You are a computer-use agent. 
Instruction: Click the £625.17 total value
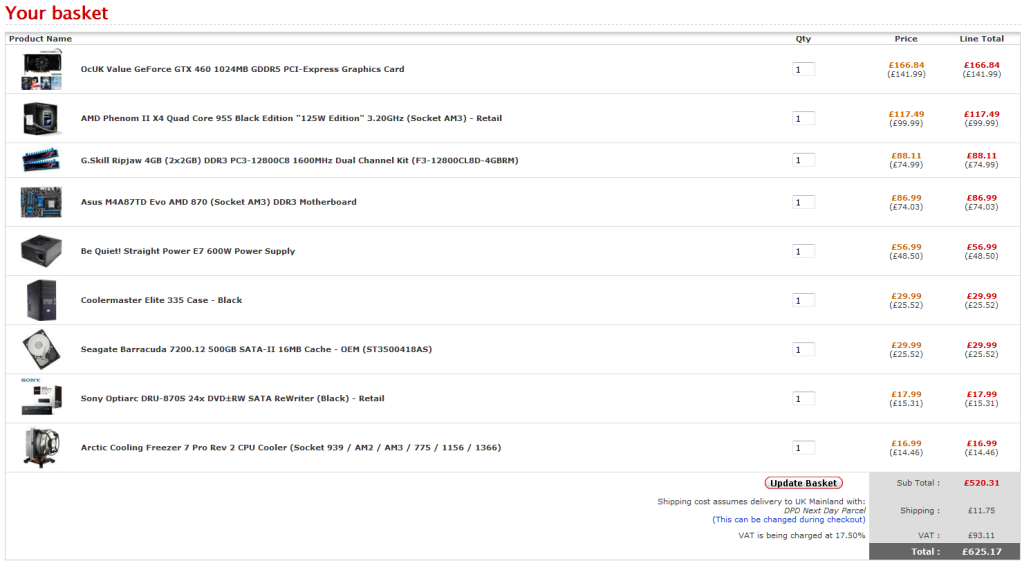(982, 551)
